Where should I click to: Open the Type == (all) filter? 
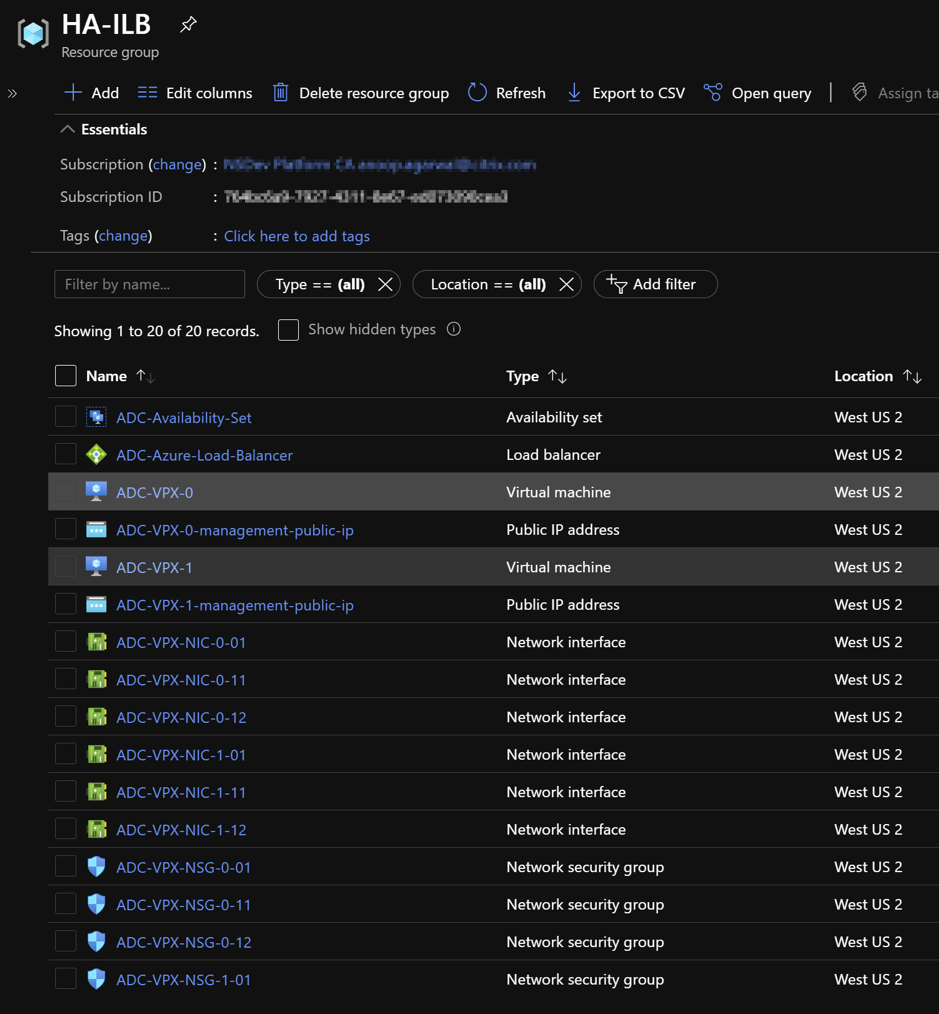coord(320,284)
